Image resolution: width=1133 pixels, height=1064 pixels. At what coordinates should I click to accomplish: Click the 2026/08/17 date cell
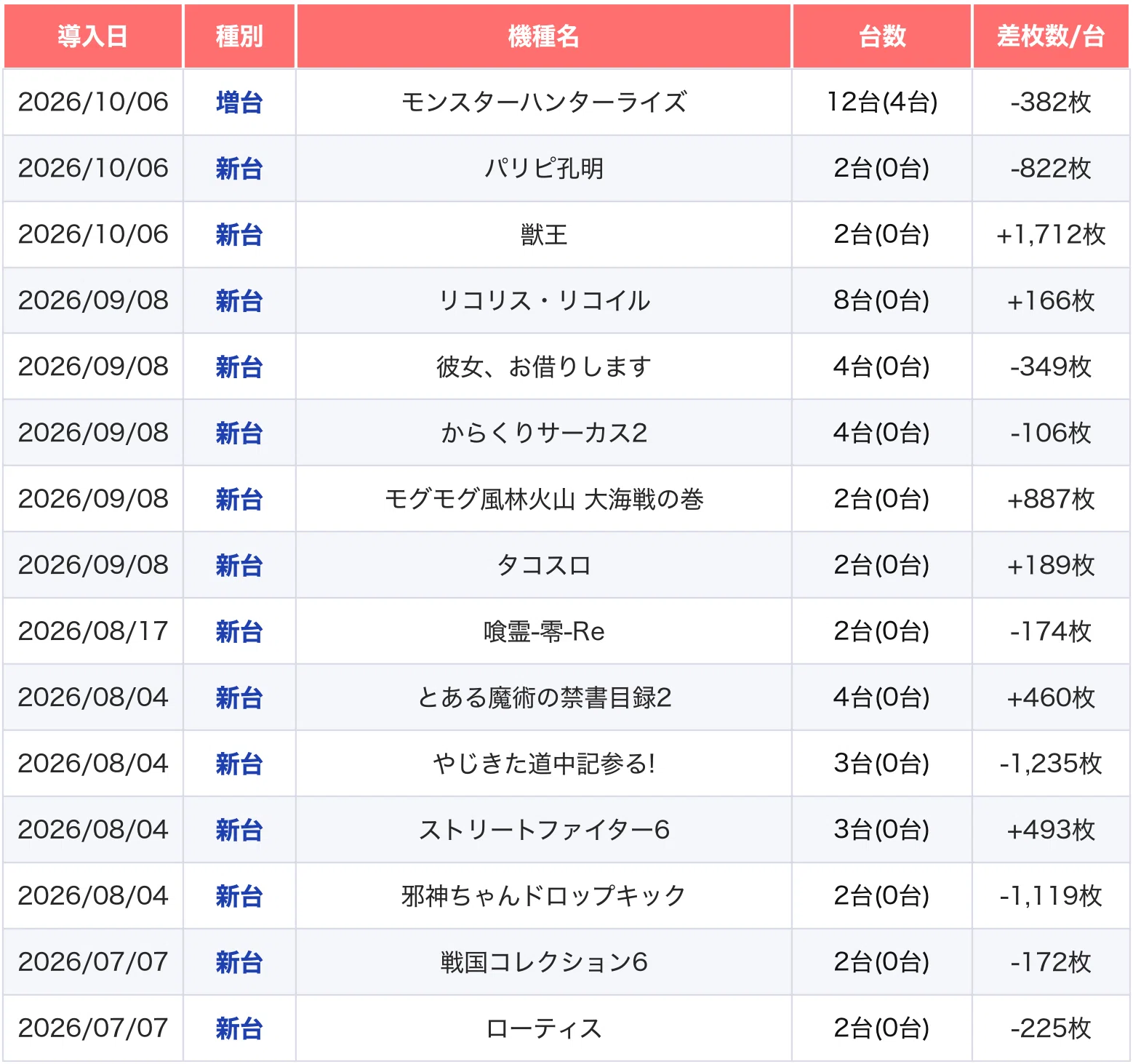coord(93,632)
